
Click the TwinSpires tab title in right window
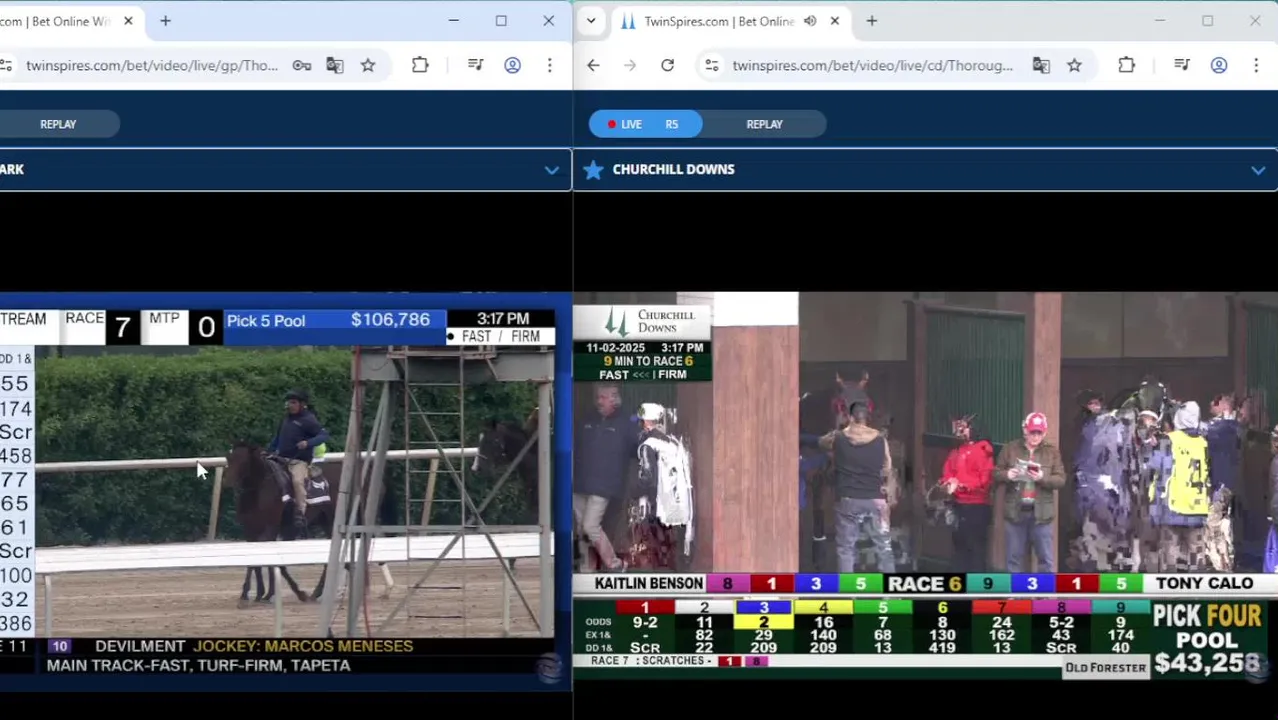[x=719, y=21]
